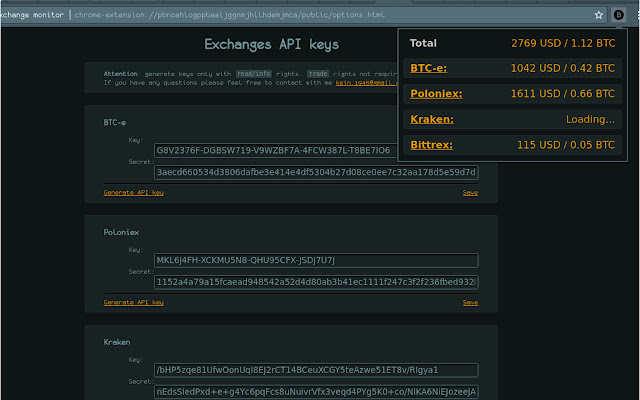Click the read/info rights tag
The width and height of the screenshot is (640, 400).
click(254, 73)
